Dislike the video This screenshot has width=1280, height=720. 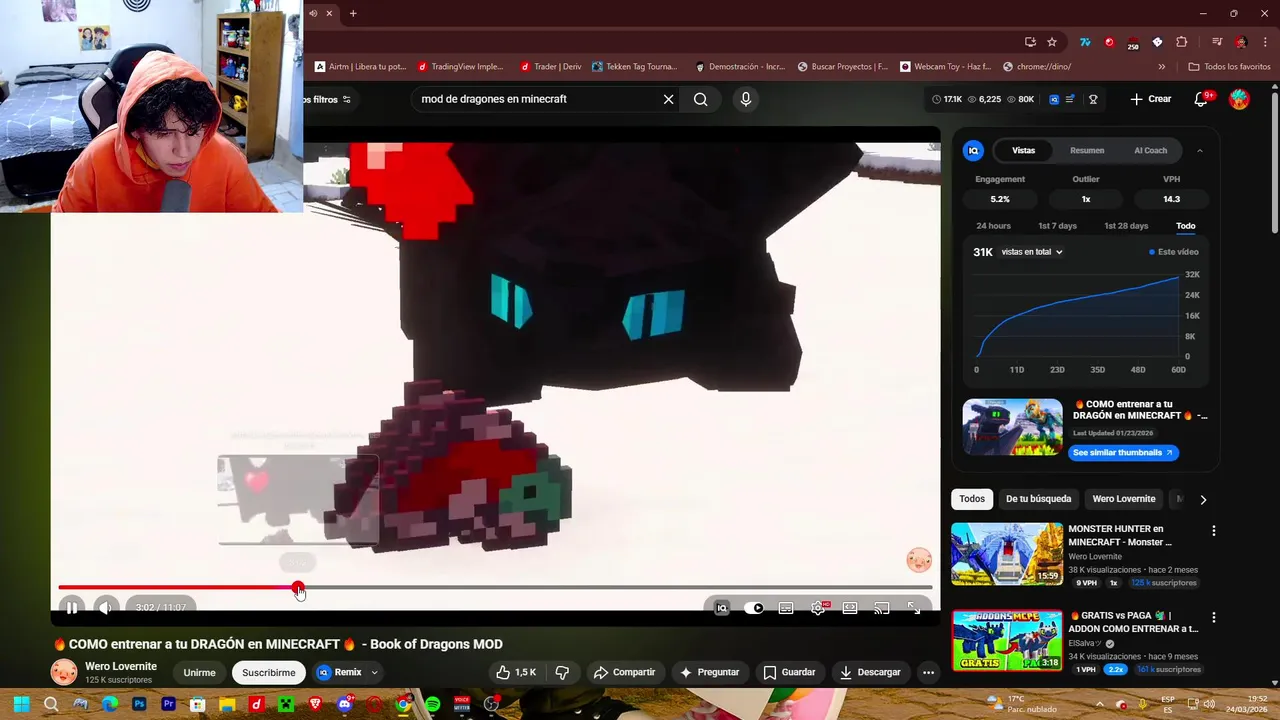pyautogui.click(x=562, y=672)
